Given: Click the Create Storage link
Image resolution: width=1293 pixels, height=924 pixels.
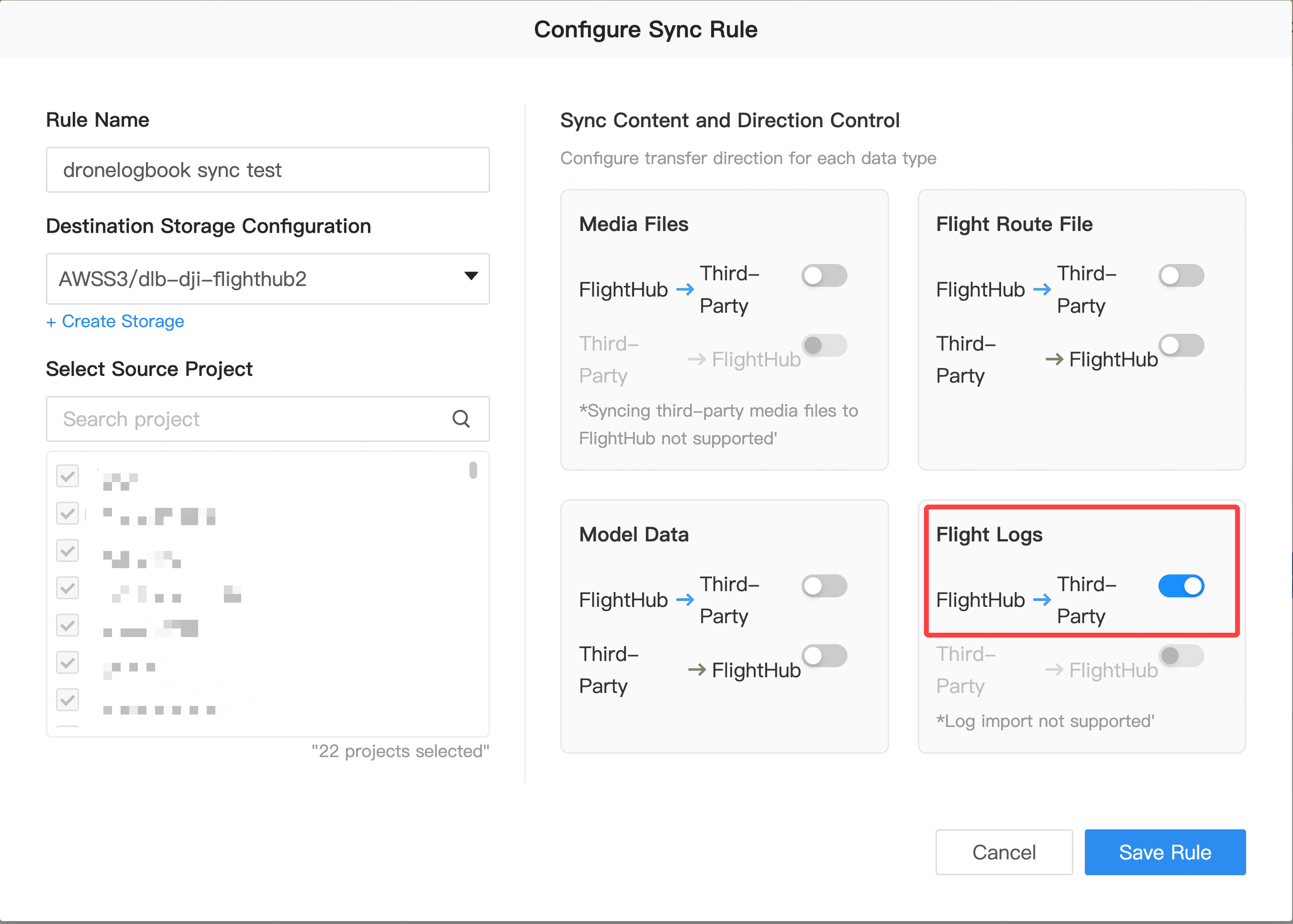Looking at the screenshot, I should coord(115,321).
